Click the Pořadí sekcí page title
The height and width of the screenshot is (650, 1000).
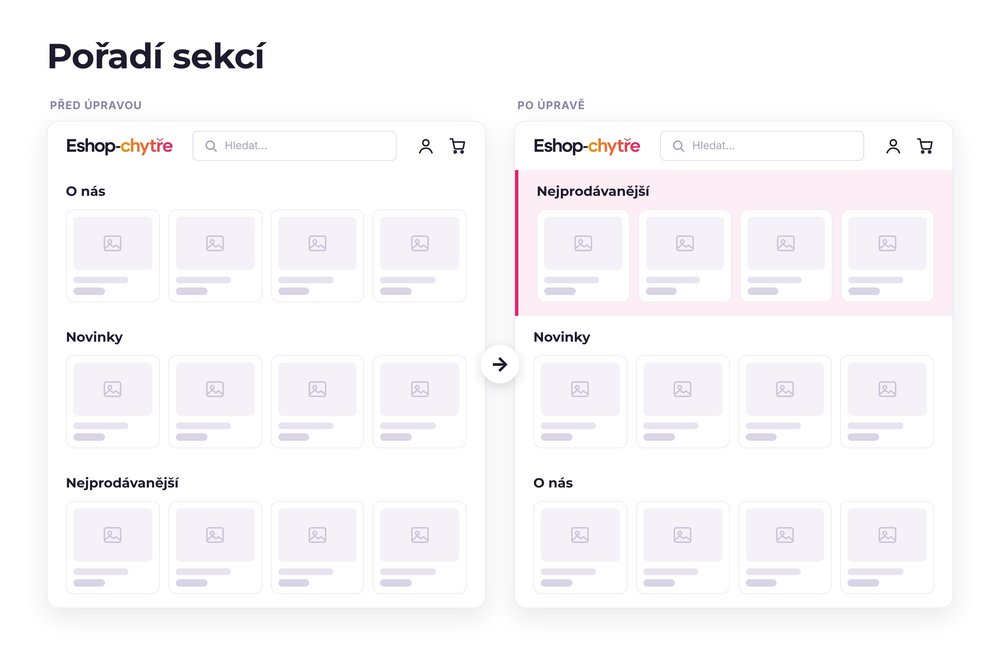[x=156, y=56]
